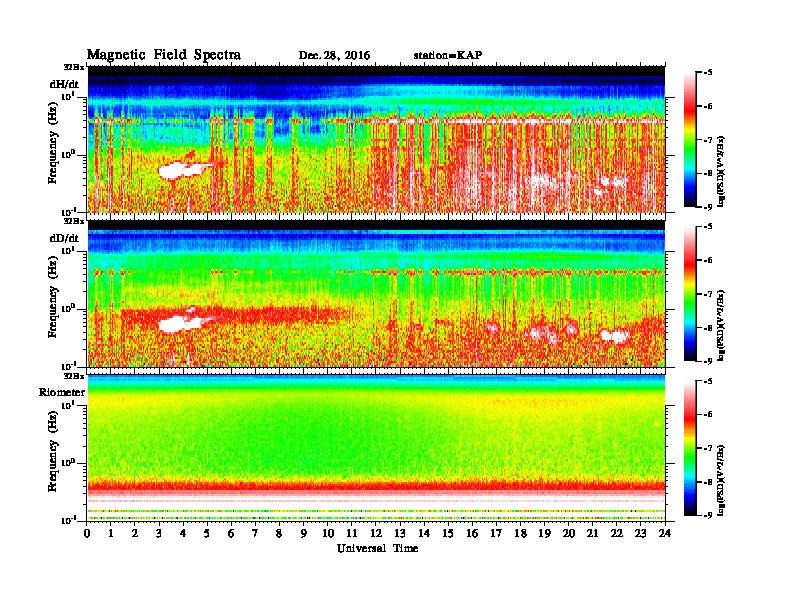Click hour "17" on the time axis
Screen dimensions: 792x612
point(497,534)
